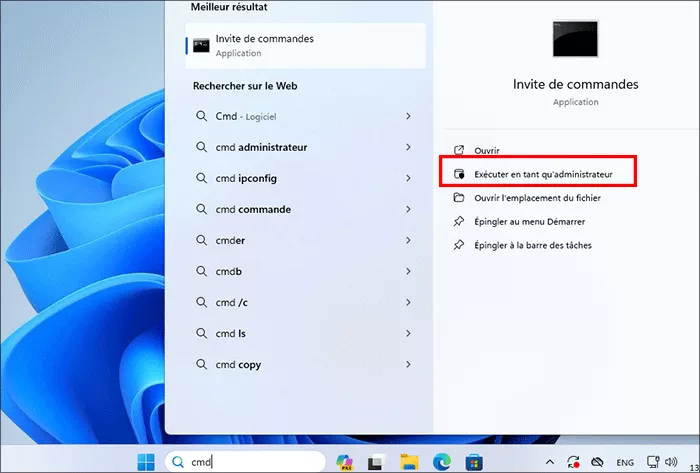
Task: Click the taskbar search box containing cmd
Action: (x=245, y=461)
